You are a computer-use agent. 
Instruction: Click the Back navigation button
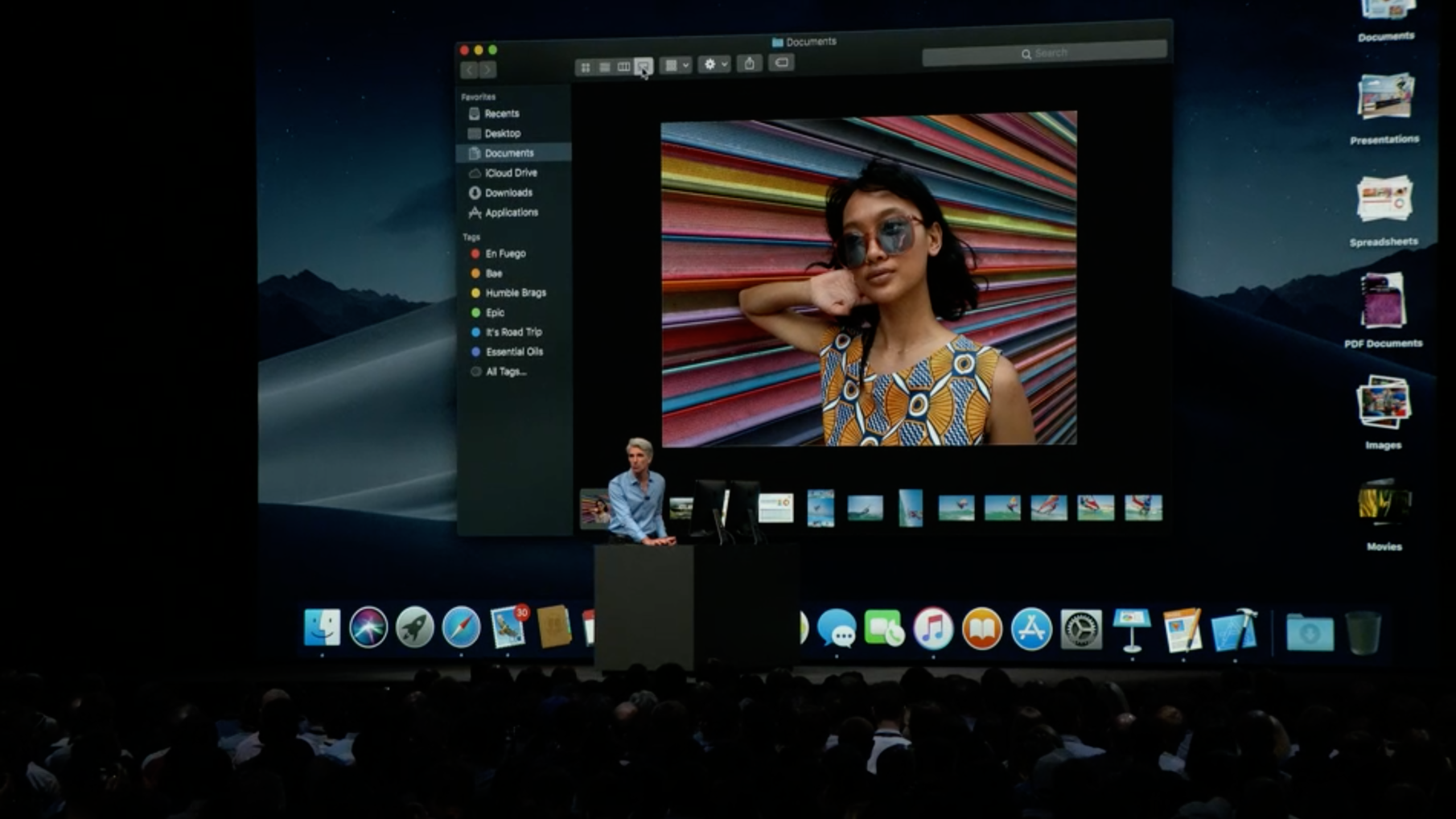tap(469, 70)
